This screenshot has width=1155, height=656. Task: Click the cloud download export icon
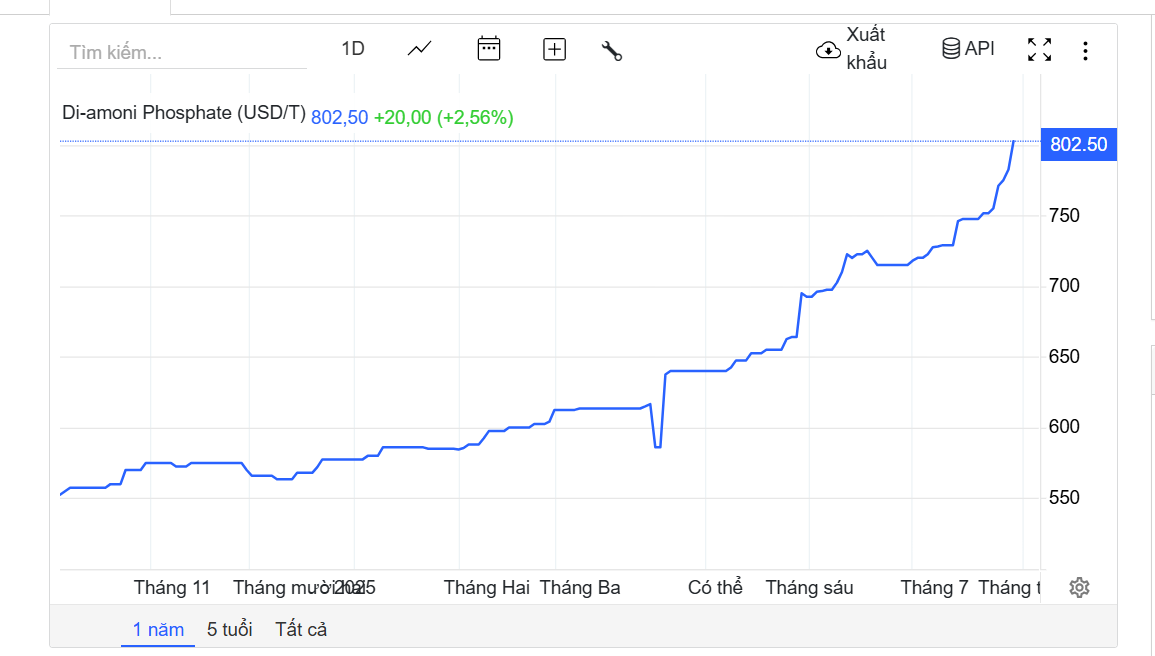click(x=828, y=50)
